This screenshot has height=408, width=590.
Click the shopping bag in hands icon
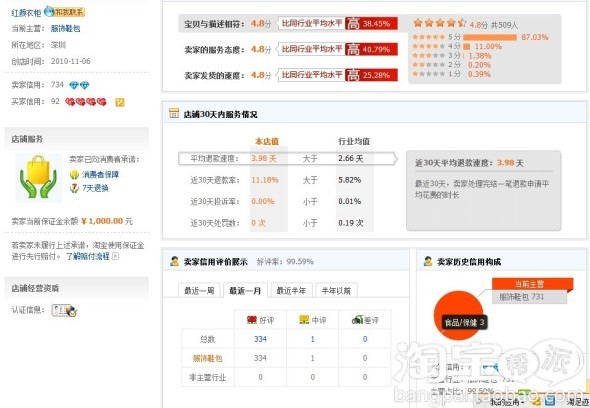point(38,177)
